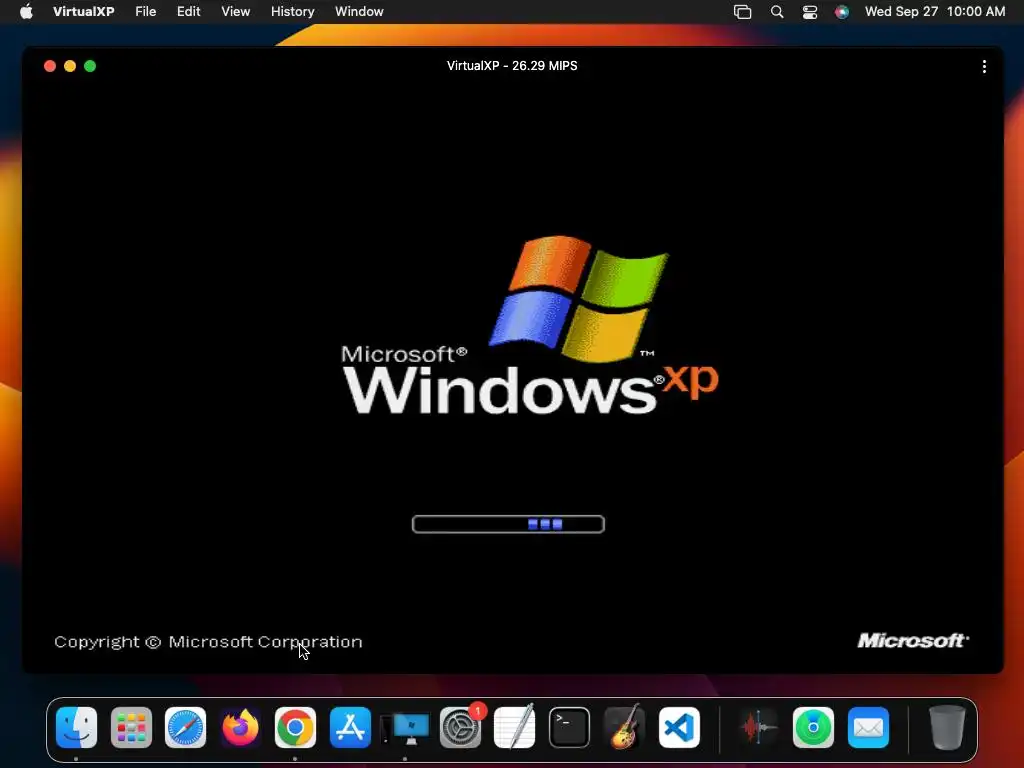Open Visual Studio Code from the Dock
The height and width of the screenshot is (768, 1024).
point(679,728)
